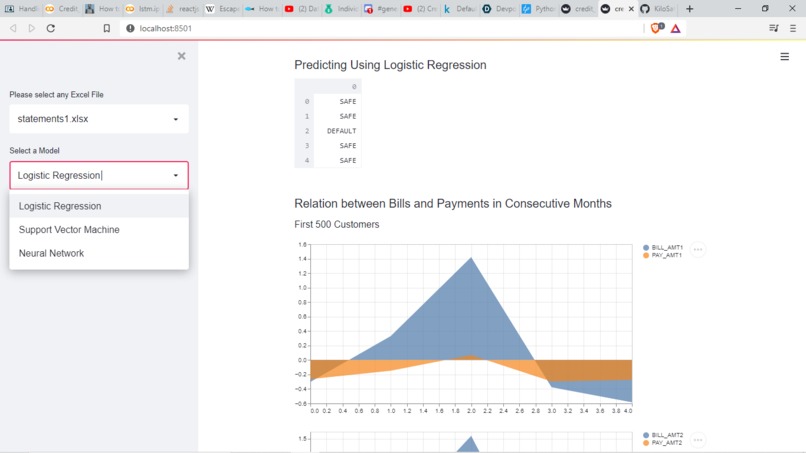The width and height of the screenshot is (806, 453).
Task: Click First 500 Customers subtitle
Action: [337, 225]
